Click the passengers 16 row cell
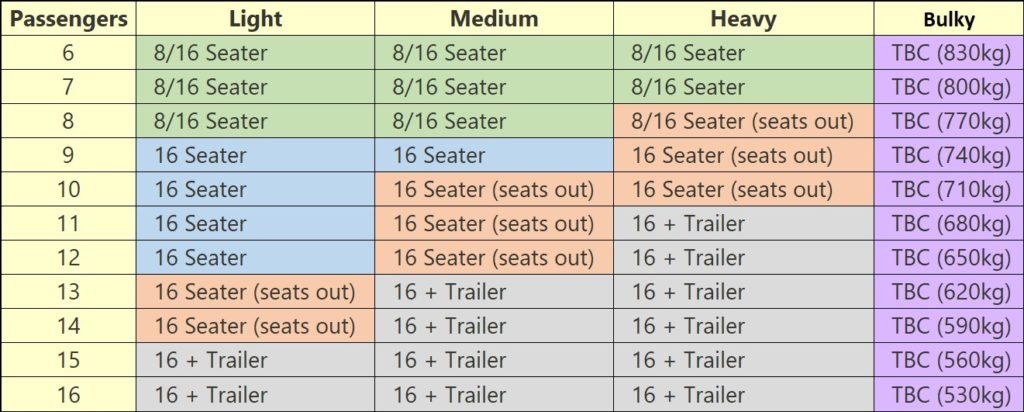 point(68,394)
